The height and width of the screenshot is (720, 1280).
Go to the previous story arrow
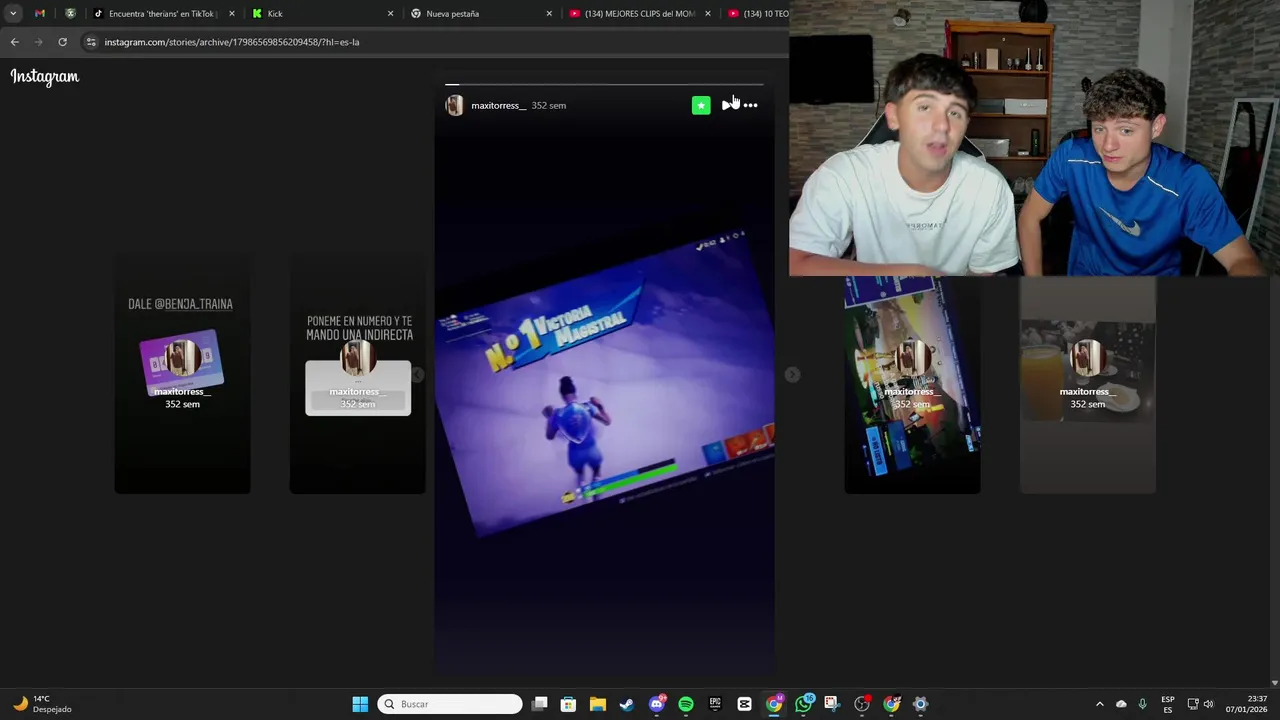click(417, 374)
